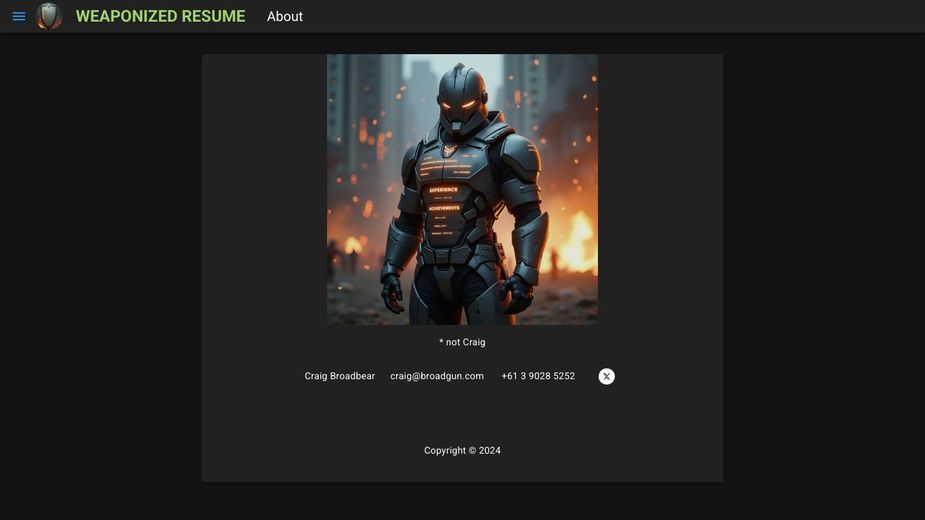Screen dimensions: 925x520
Task: Open the About page
Action: pos(284,17)
